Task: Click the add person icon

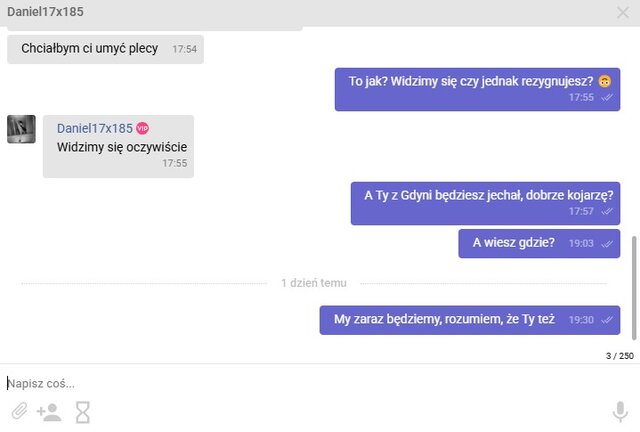Action: tap(49, 411)
